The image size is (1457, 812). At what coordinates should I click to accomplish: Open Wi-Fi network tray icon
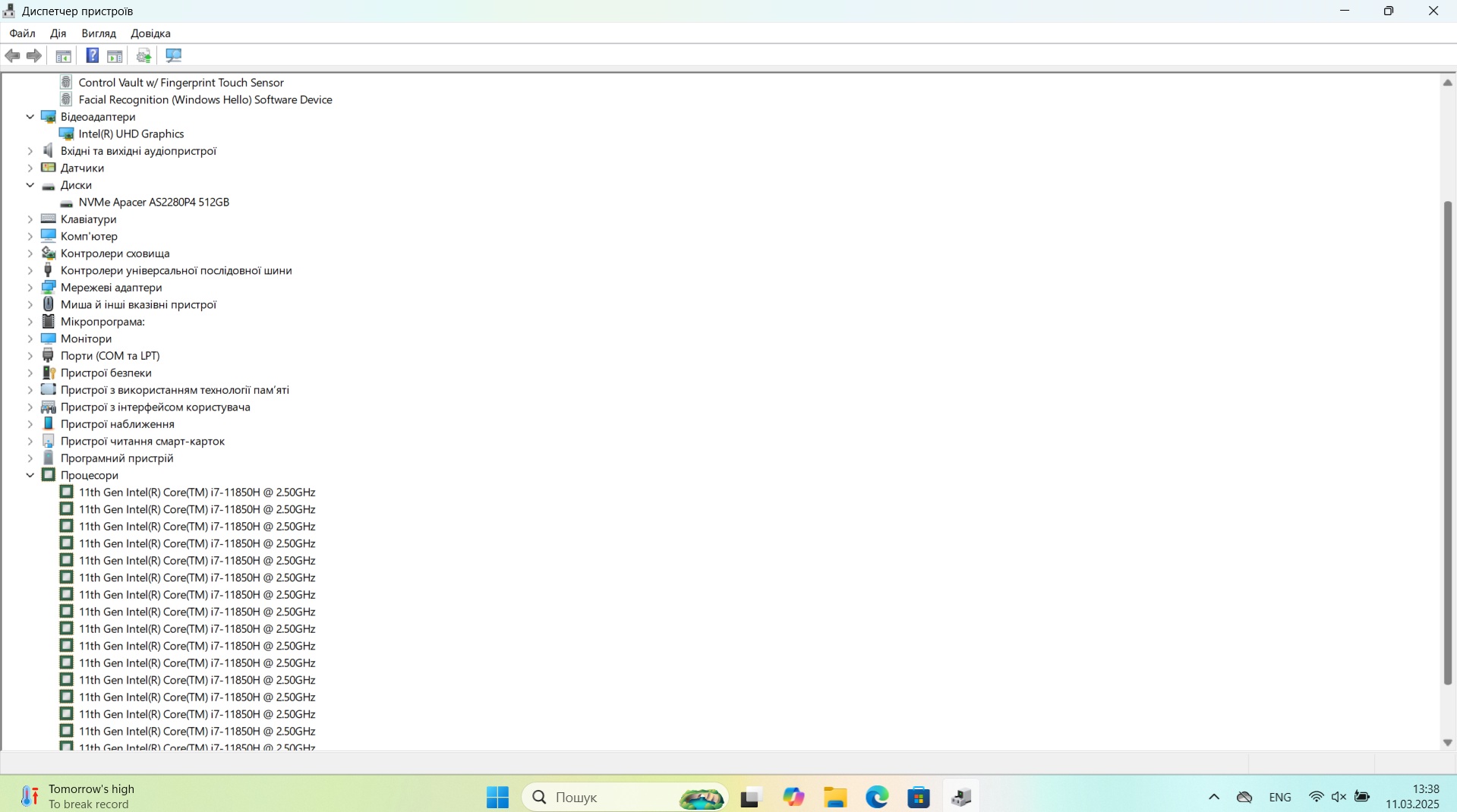pyautogui.click(x=1317, y=797)
